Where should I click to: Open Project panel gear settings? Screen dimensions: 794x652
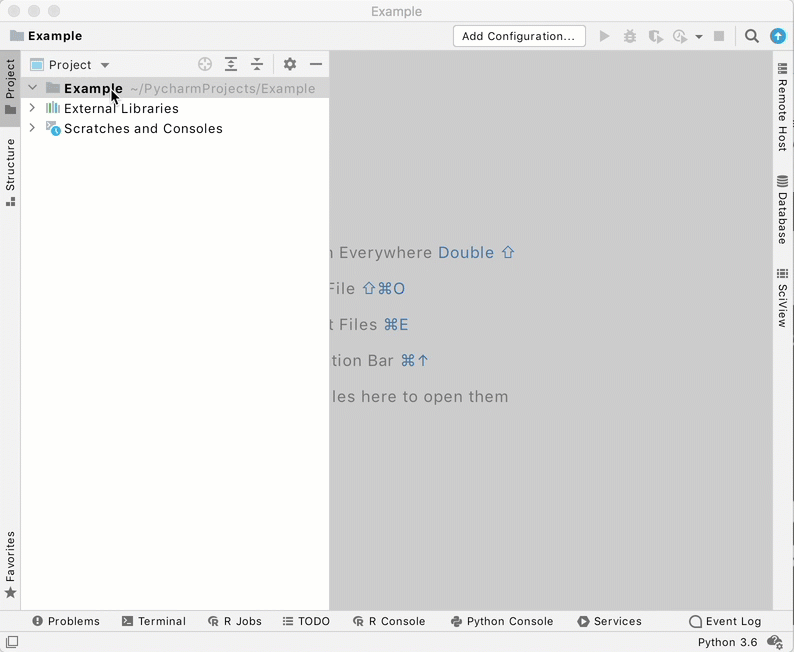coord(290,64)
